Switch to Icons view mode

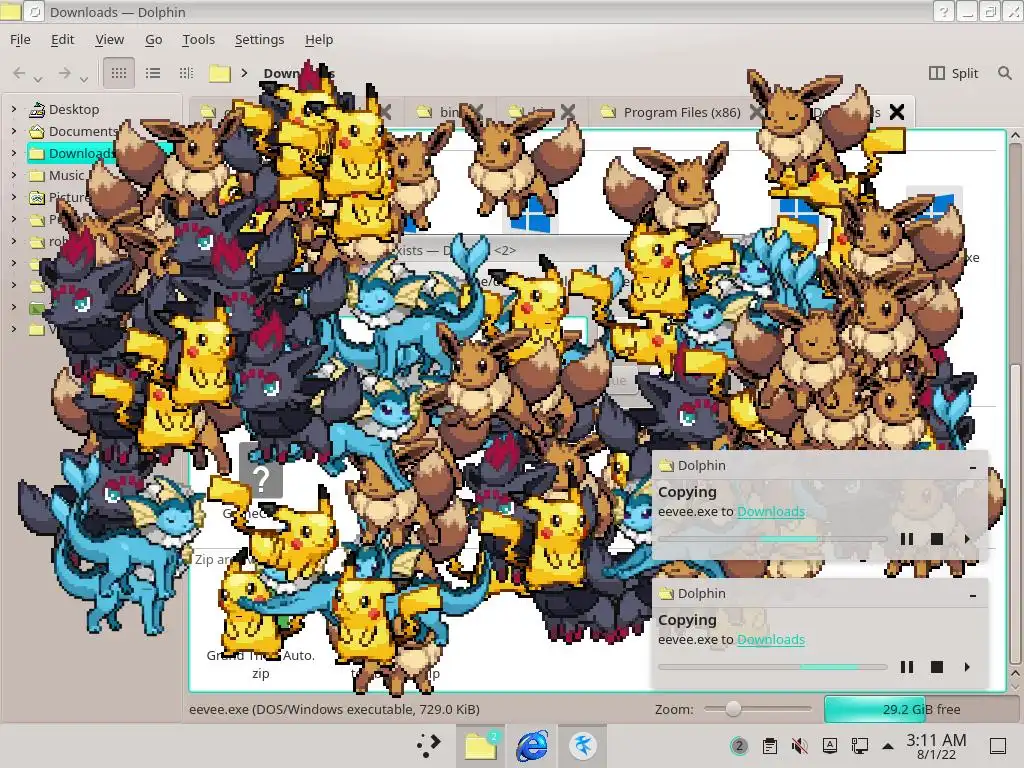(119, 73)
